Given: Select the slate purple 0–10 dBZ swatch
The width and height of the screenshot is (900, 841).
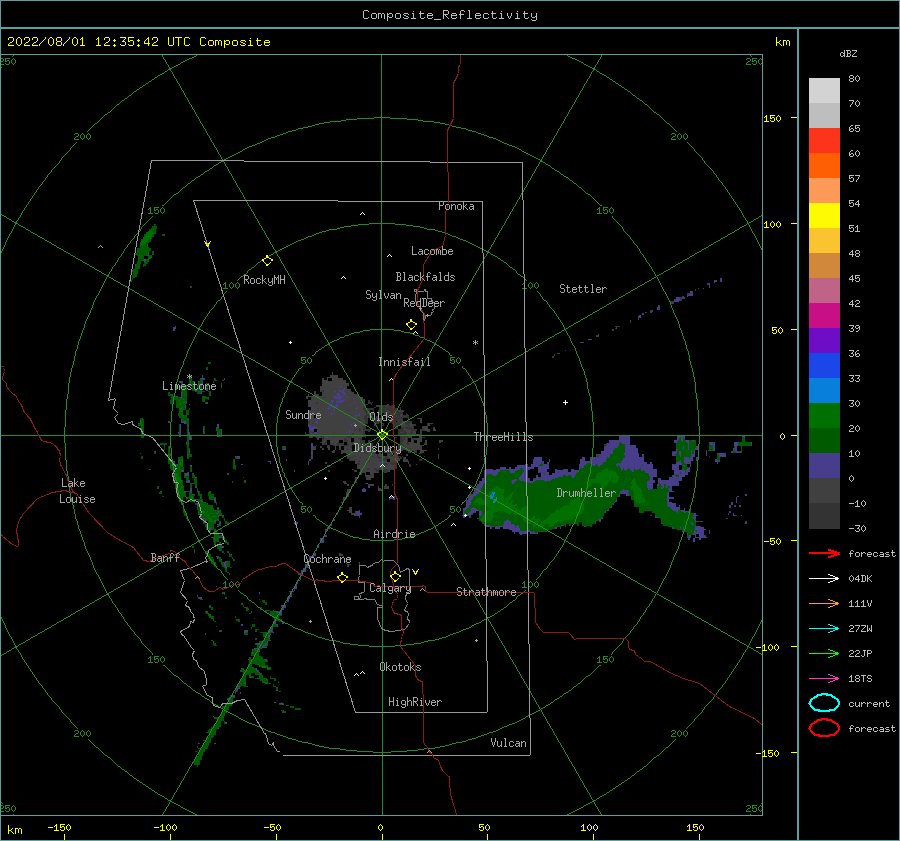Looking at the screenshot, I should [824, 466].
